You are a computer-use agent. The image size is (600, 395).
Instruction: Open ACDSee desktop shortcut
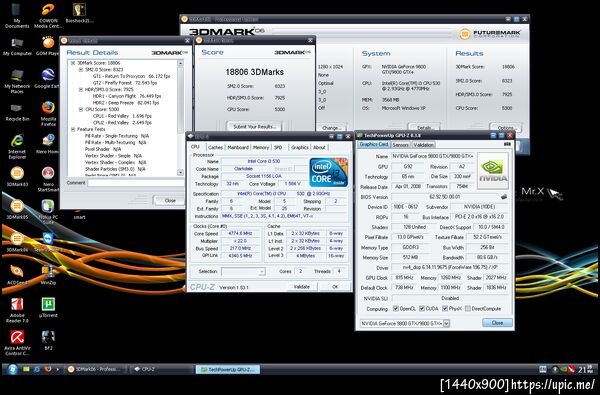[17, 275]
